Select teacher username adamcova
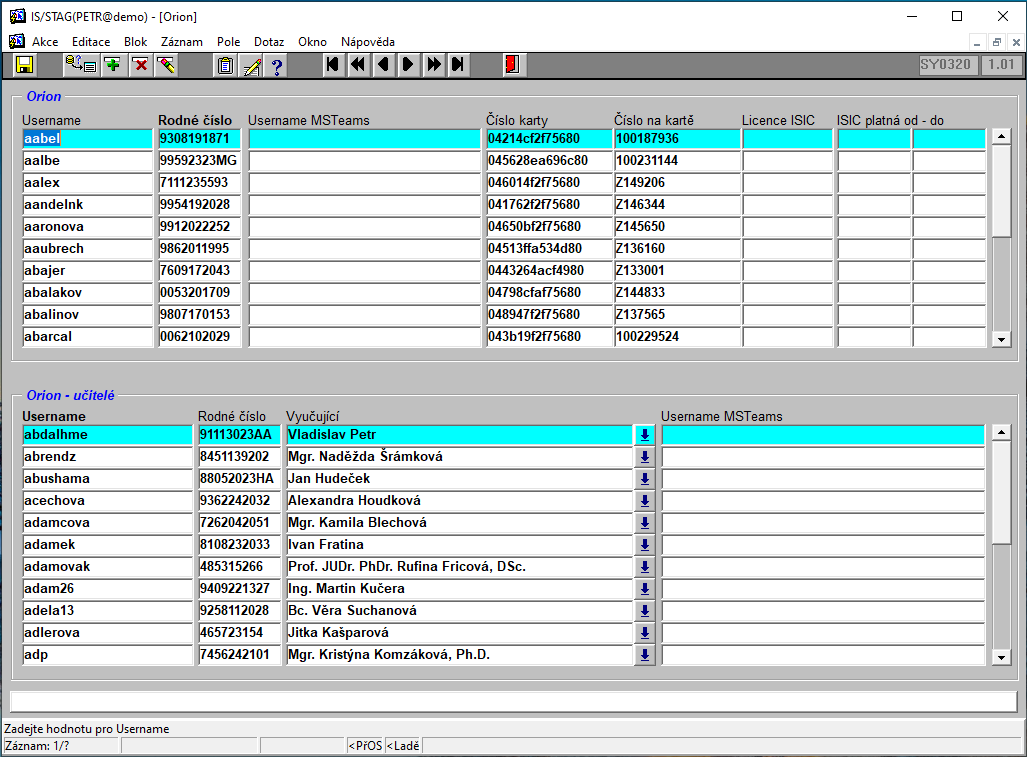The height and width of the screenshot is (757, 1027). click(107, 523)
